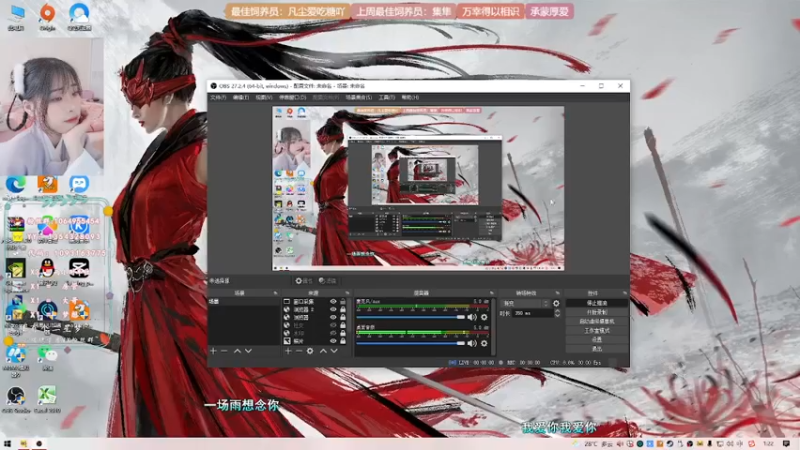The image size is (800, 450).
Task: Open gear settings for 麦克风/Aux mixer track
Action: click(484, 317)
